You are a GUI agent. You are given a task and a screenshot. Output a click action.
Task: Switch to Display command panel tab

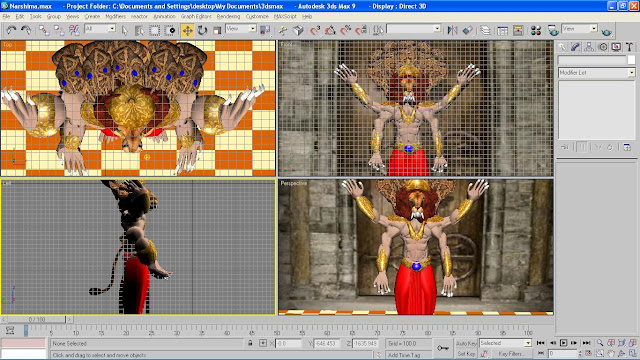tap(616, 47)
